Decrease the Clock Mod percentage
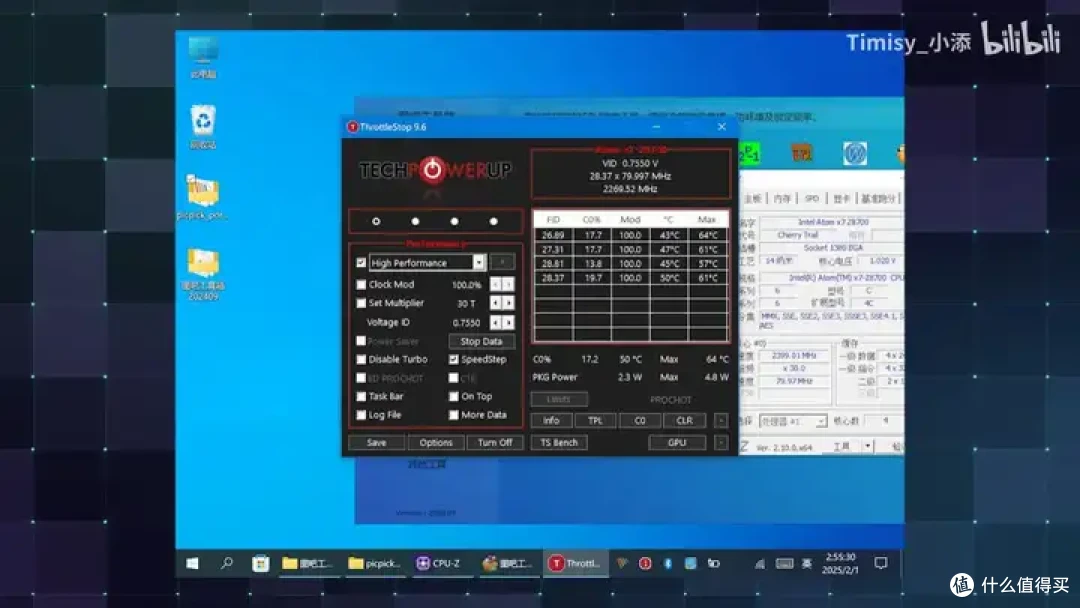1080x608 pixels. 496,284
